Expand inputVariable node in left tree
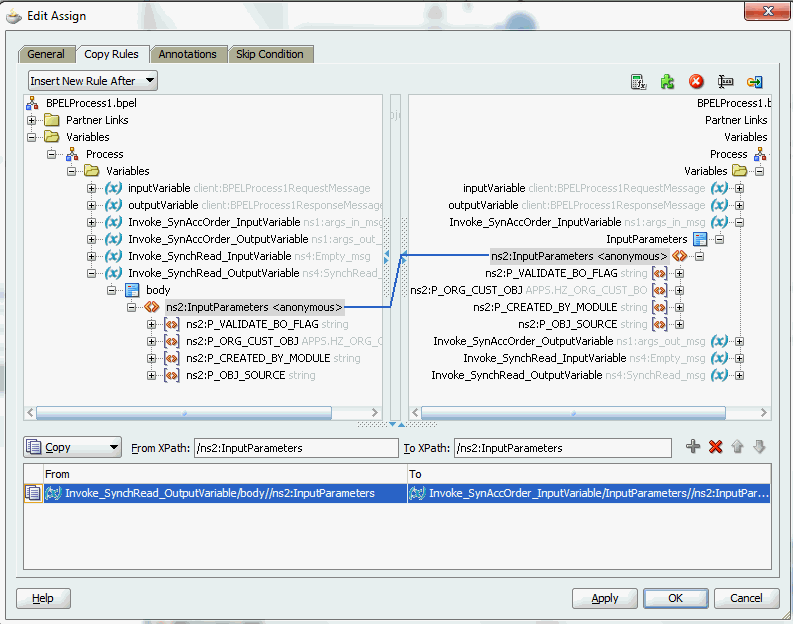 (x=92, y=188)
